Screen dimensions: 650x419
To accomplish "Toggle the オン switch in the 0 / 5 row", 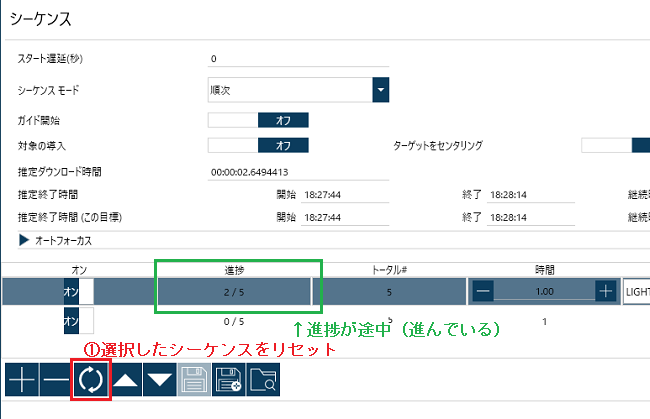I will [x=79, y=320].
